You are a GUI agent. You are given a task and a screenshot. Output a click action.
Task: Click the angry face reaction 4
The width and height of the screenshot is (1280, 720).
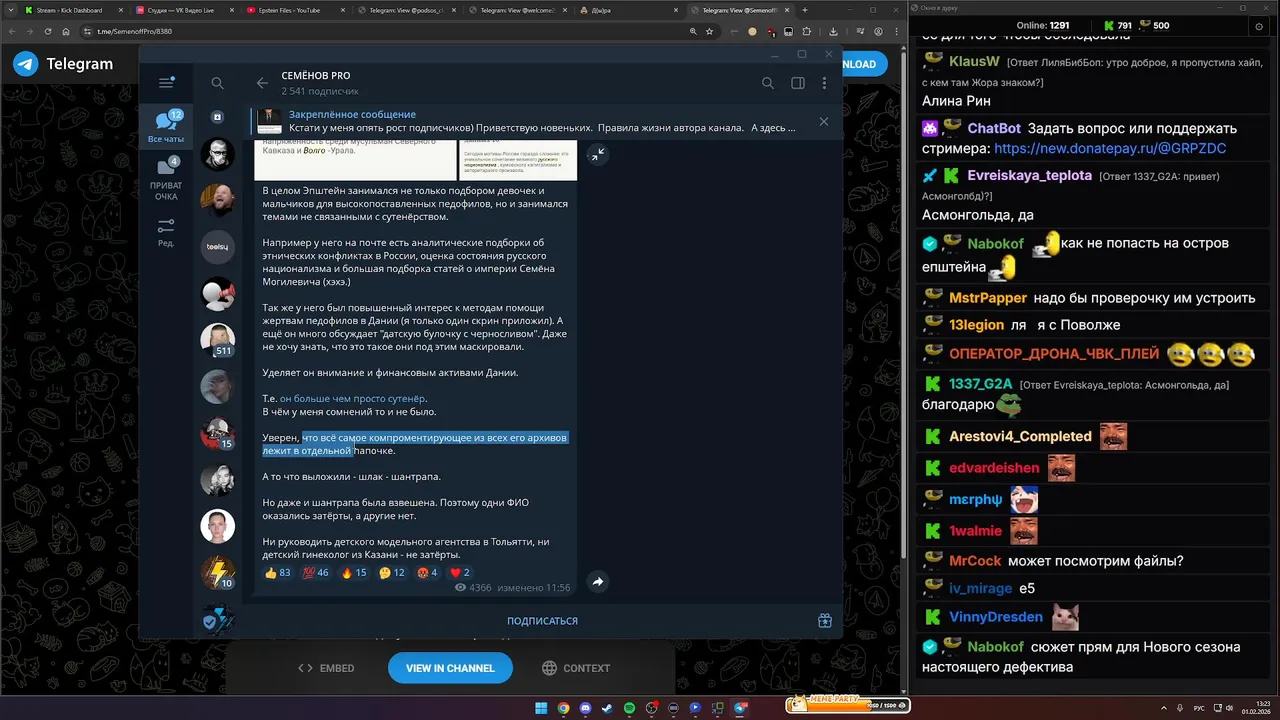tap(427, 573)
